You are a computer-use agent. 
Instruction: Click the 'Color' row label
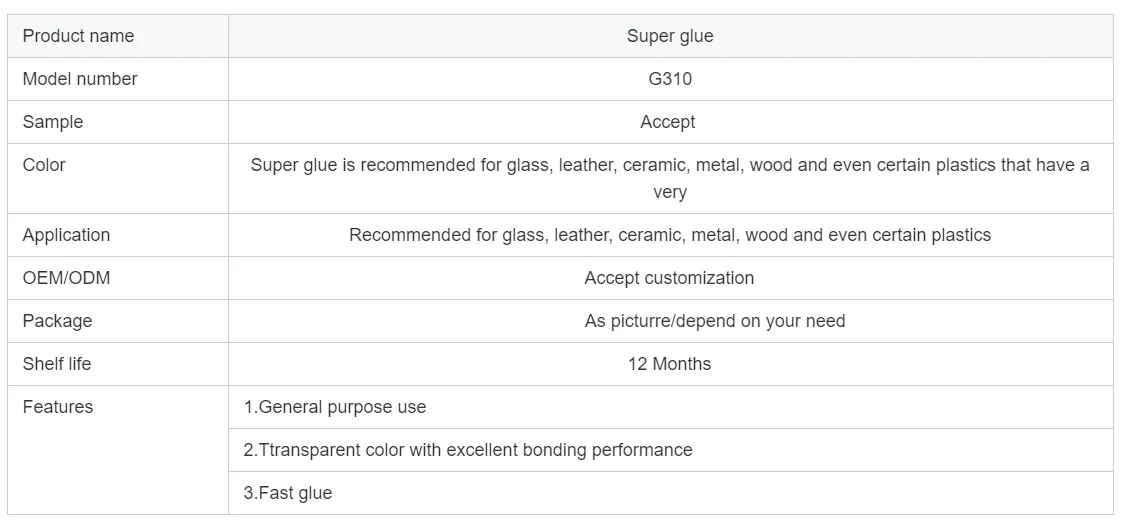tap(44, 165)
